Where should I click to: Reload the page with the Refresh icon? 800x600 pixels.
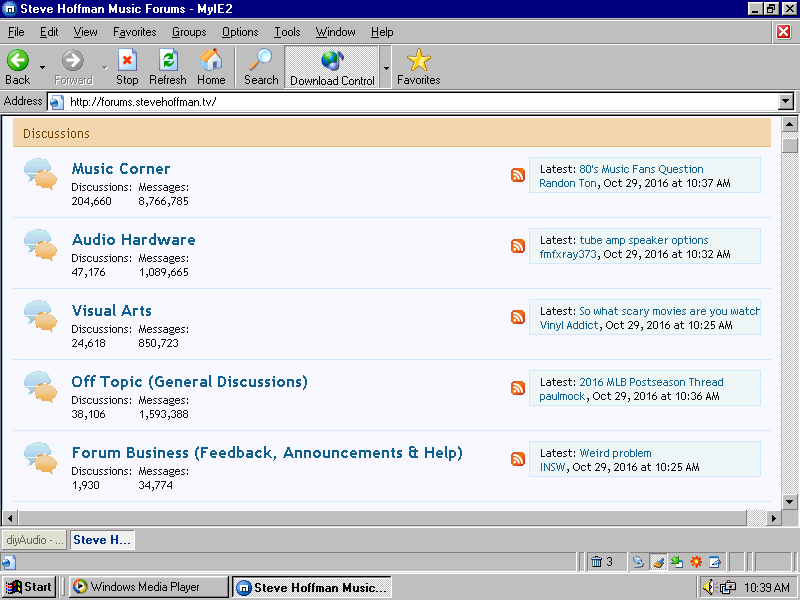(168, 60)
